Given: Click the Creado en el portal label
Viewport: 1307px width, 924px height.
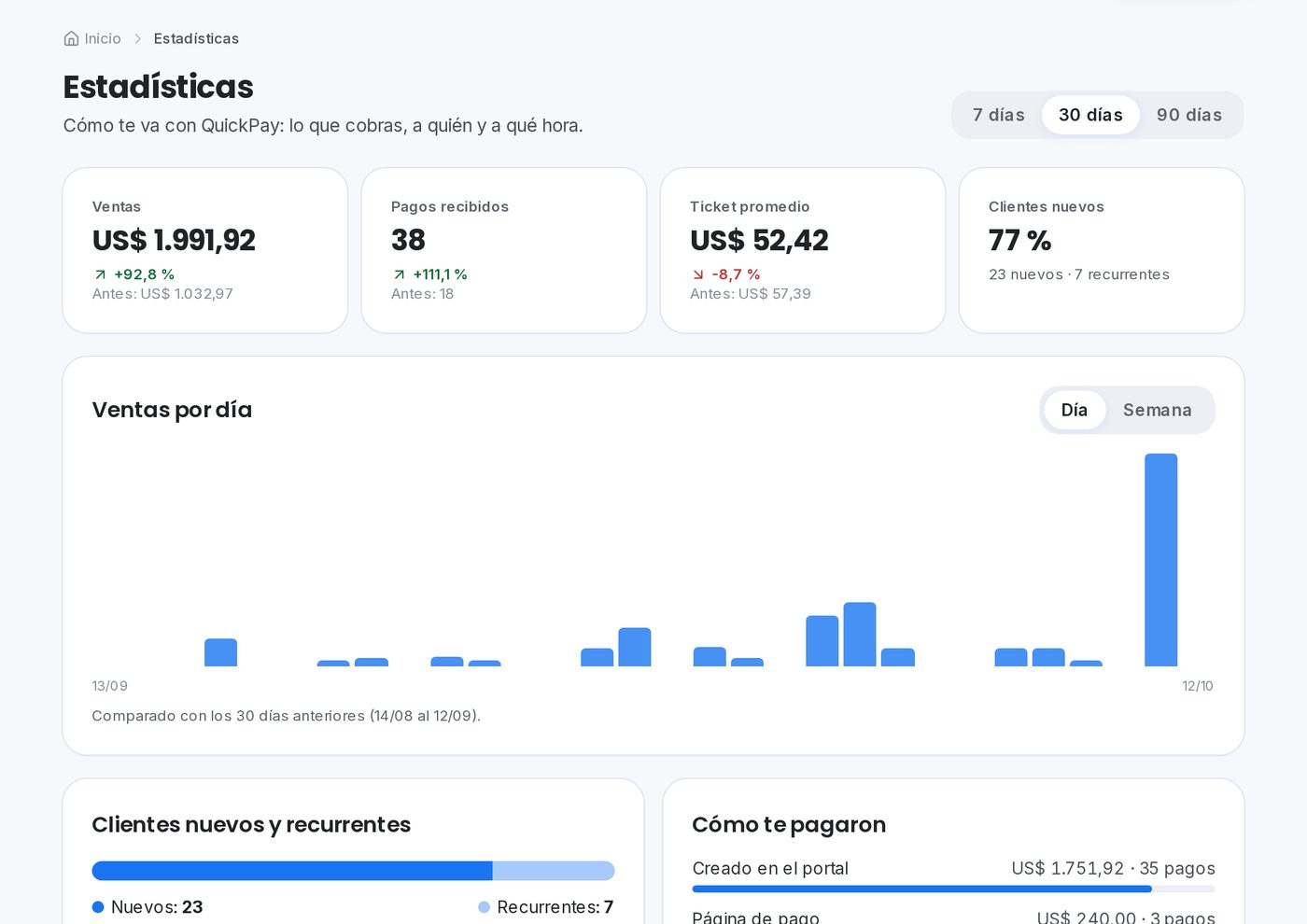Looking at the screenshot, I should point(770,868).
